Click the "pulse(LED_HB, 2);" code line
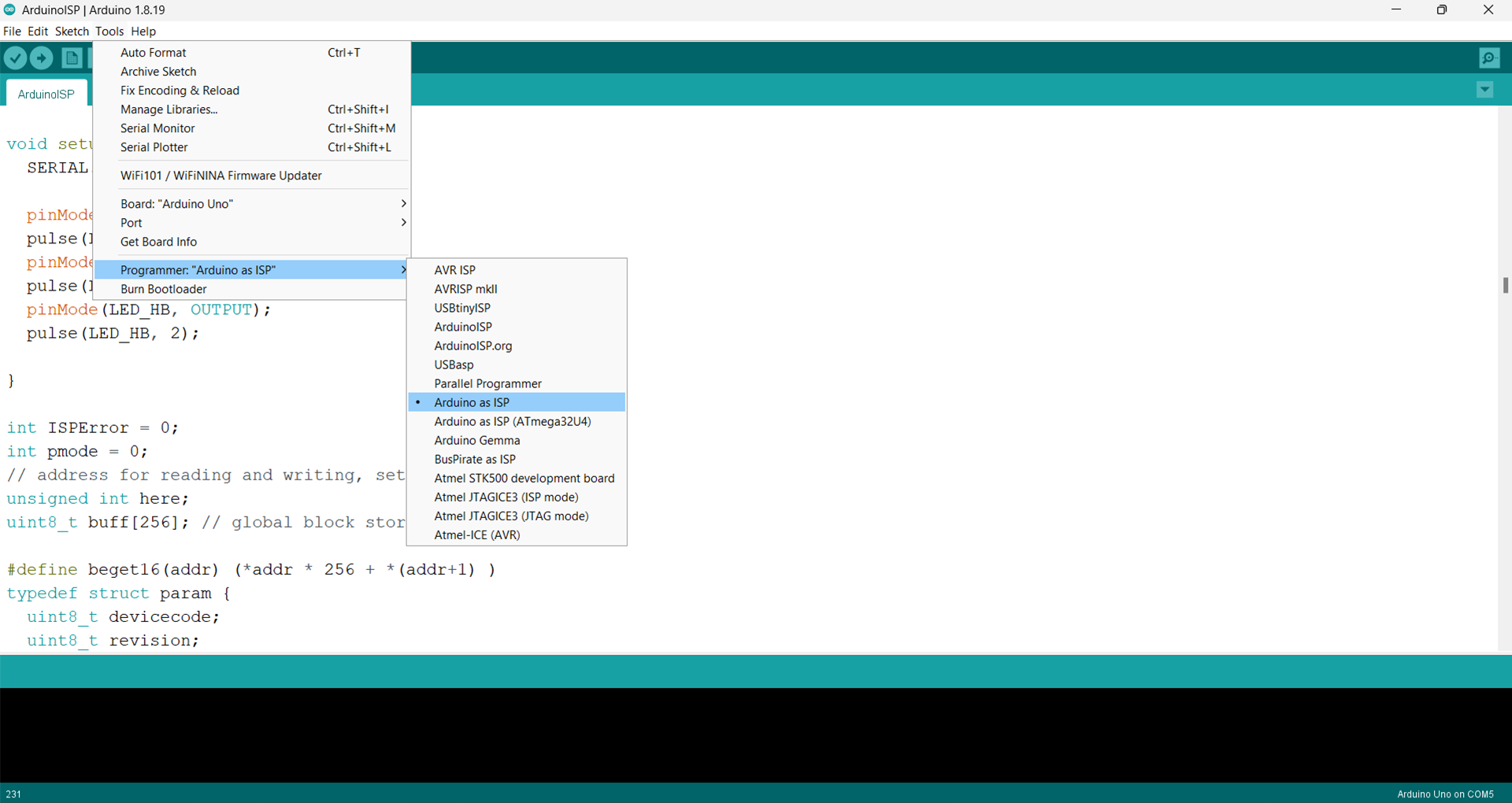Image resolution: width=1512 pixels, height=803 pixels. (x=113, y=333)
